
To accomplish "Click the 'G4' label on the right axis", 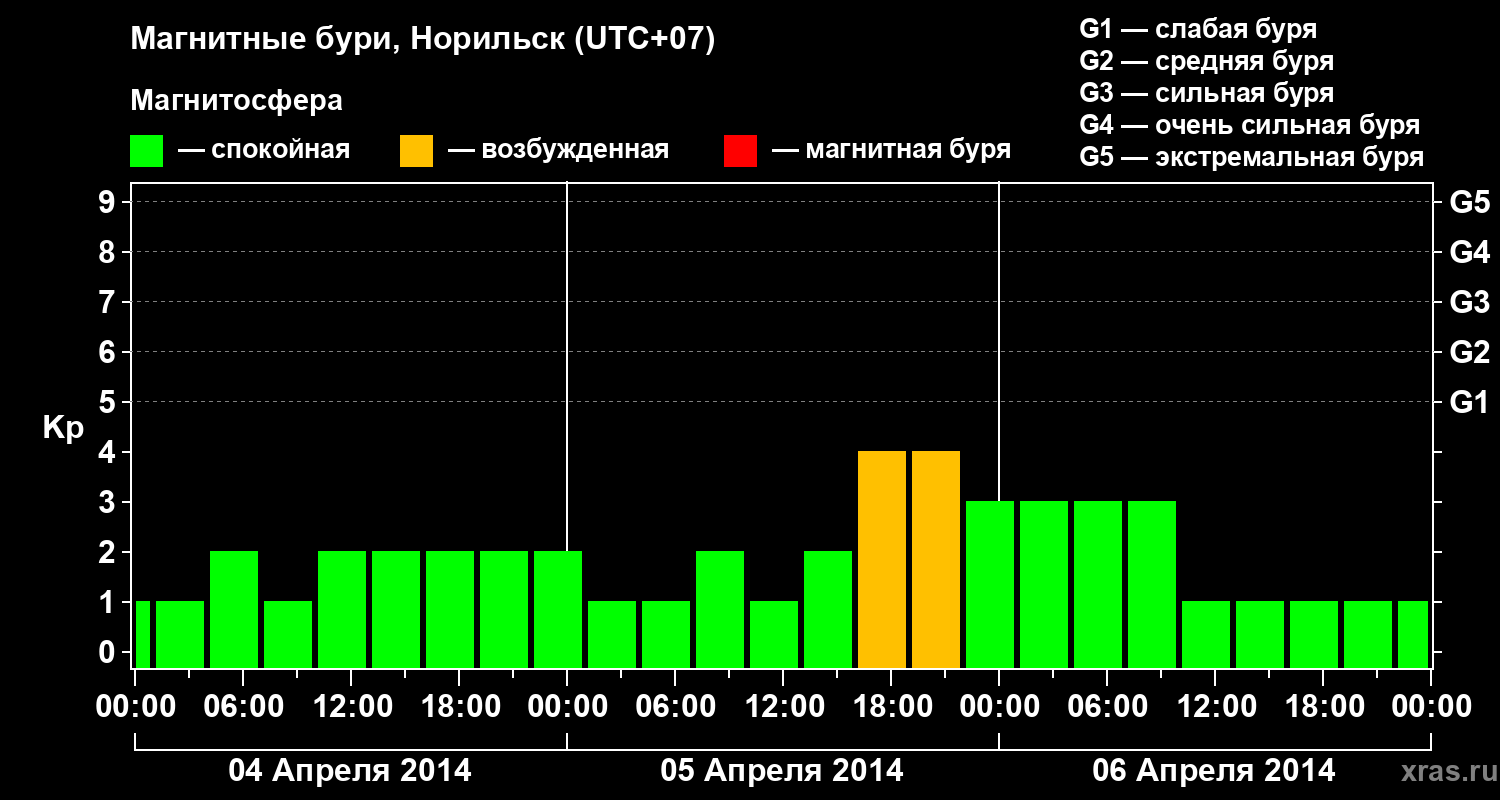I will coord(1470,252).
